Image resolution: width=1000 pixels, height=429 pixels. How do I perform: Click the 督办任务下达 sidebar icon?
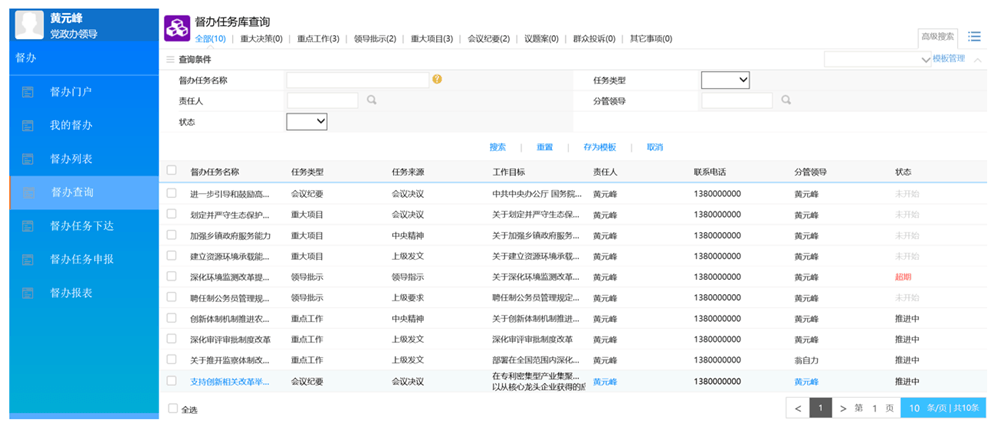tap(28, 226)
